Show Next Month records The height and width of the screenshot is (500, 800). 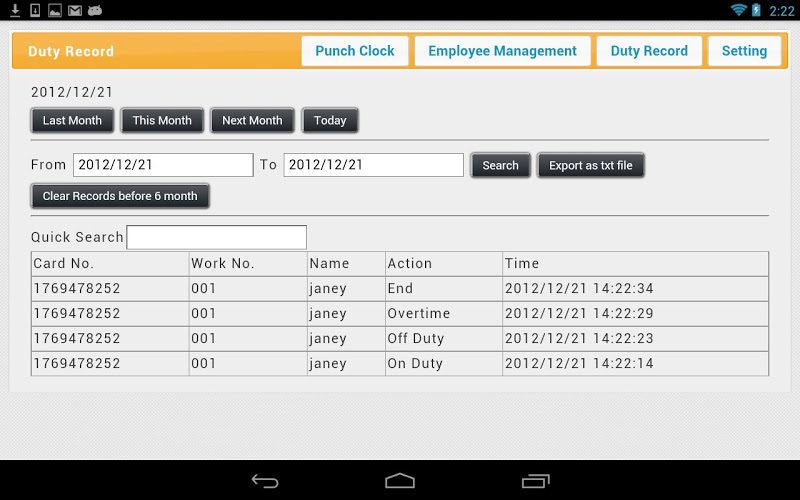pos(252,120)
